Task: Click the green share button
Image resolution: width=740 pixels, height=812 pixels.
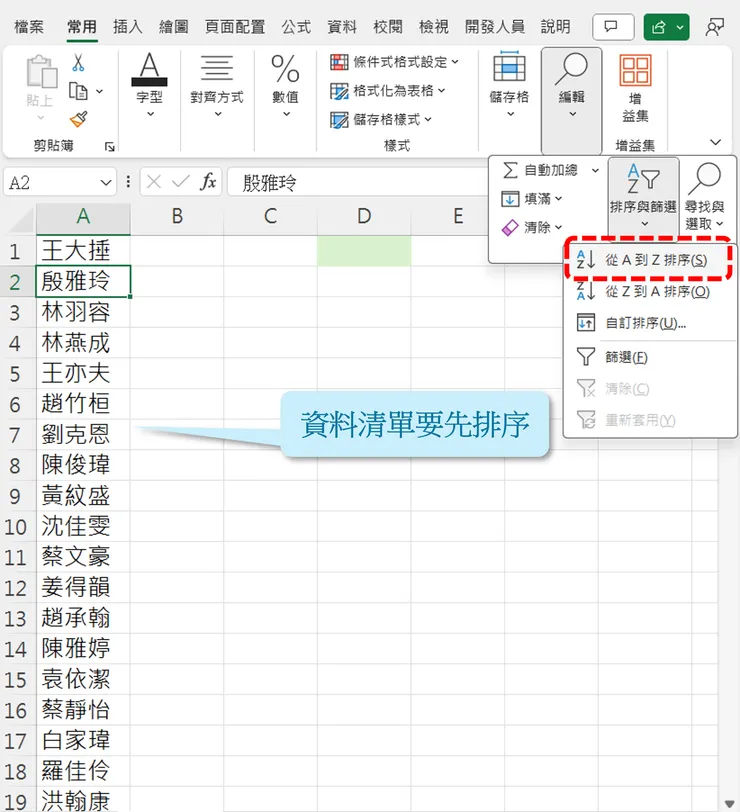Action: pyautogui.click(x=666, y=27)
